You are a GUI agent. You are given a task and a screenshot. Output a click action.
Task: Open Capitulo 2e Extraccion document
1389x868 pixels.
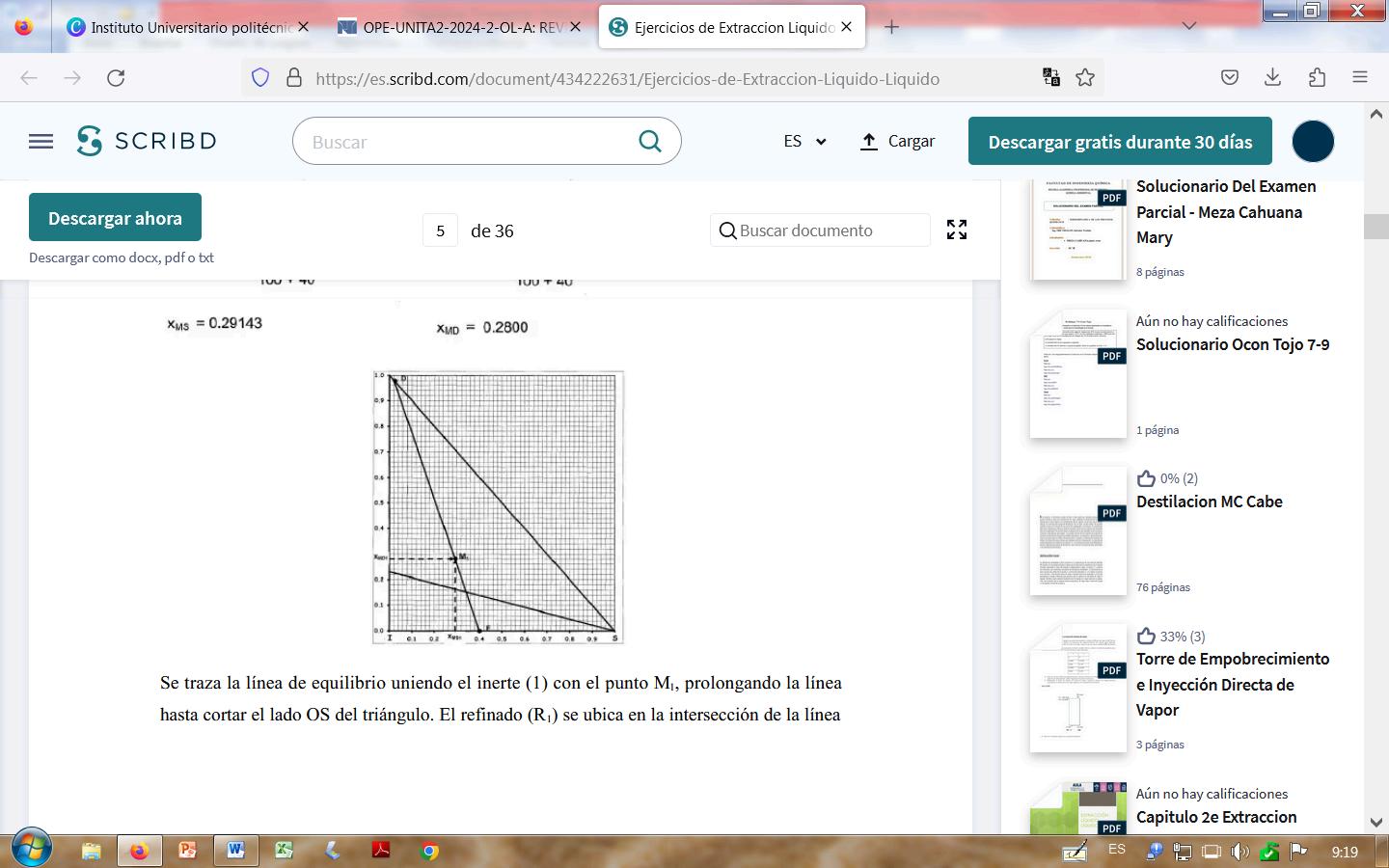pyautogui.click(x=1216, y=817)
